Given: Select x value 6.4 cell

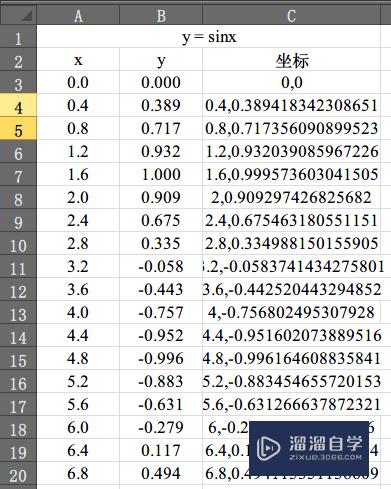Looking at the screenshot, I should (78, 450).
